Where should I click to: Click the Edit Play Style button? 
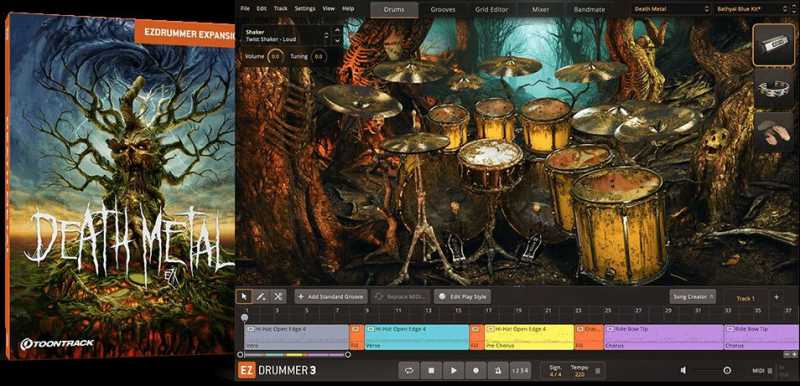(462, 296)
